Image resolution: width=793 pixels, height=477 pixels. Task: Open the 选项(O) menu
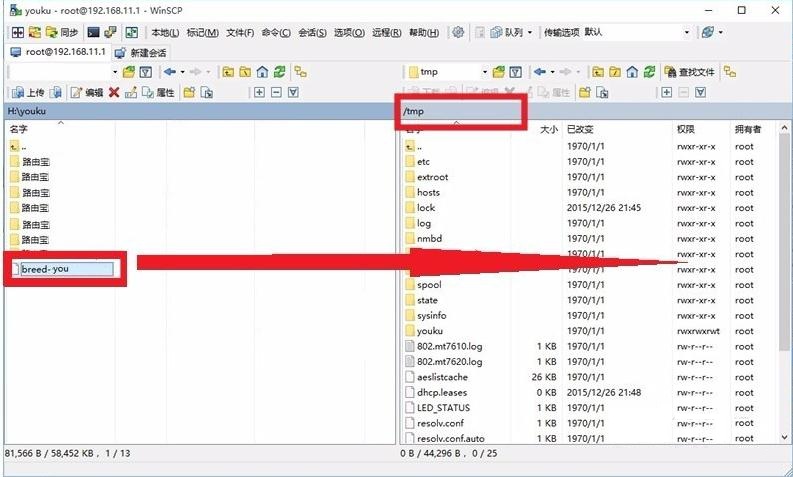(349, 32)
